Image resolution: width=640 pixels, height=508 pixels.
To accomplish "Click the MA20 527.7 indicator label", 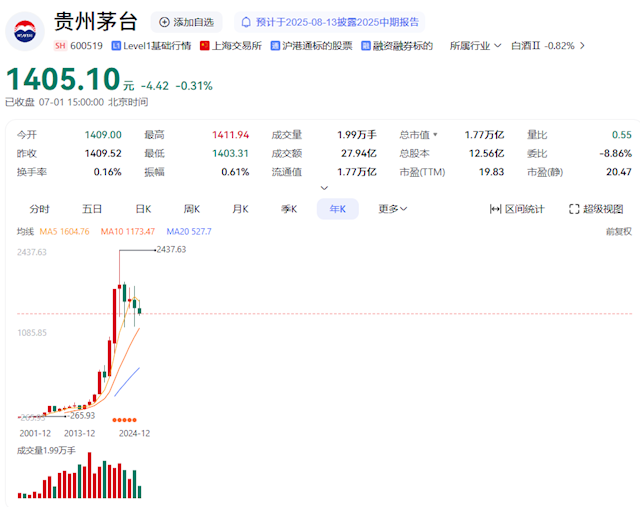I will (x=189, y=231).
